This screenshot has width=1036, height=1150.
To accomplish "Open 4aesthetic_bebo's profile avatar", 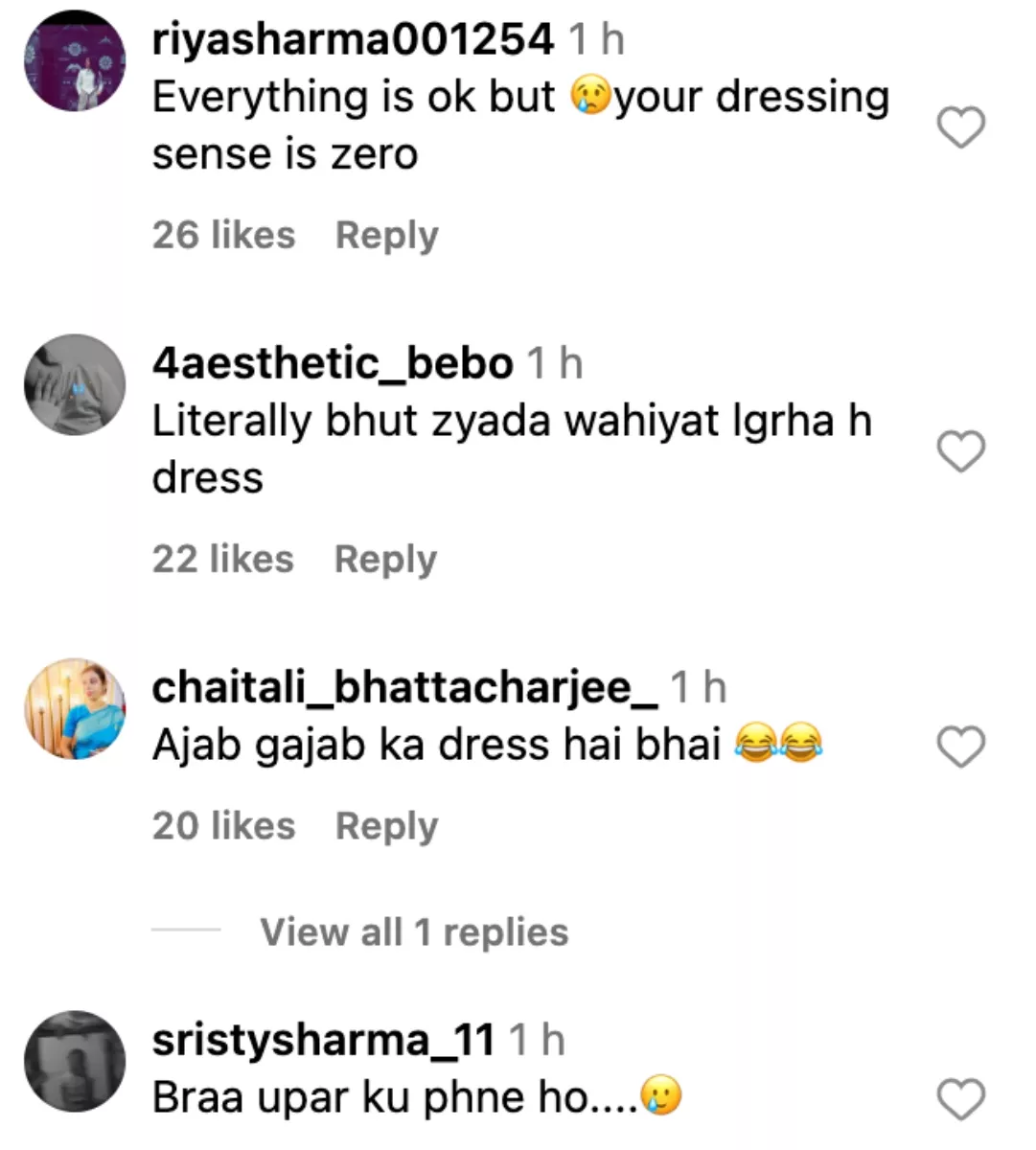I will 75,385.
